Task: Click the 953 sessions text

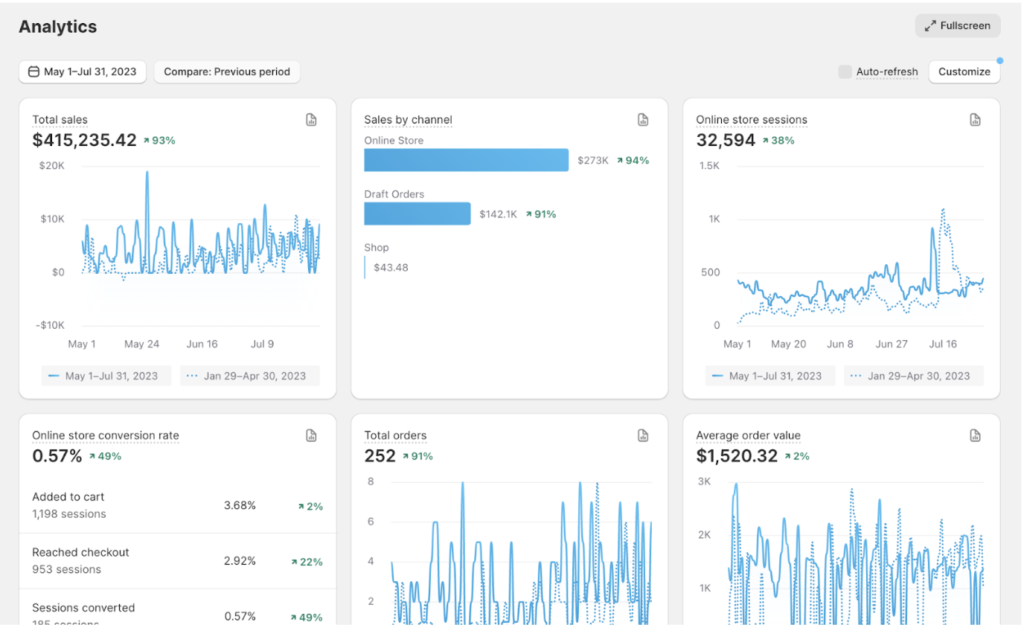Action: 67,569
